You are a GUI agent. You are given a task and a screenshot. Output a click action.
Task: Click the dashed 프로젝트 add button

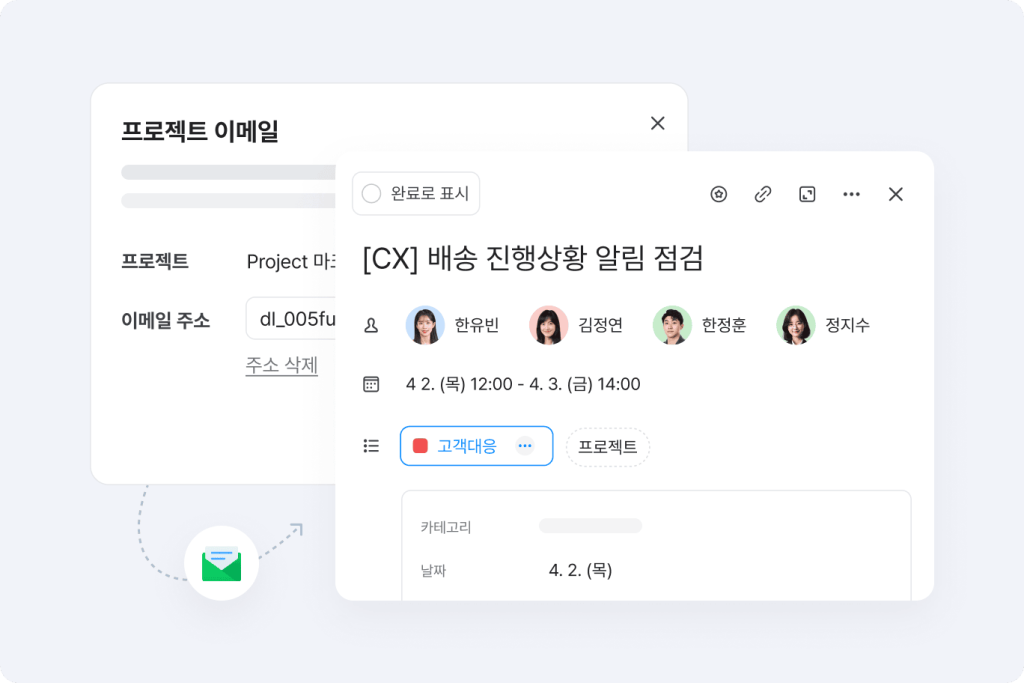(x=607, y=447)
